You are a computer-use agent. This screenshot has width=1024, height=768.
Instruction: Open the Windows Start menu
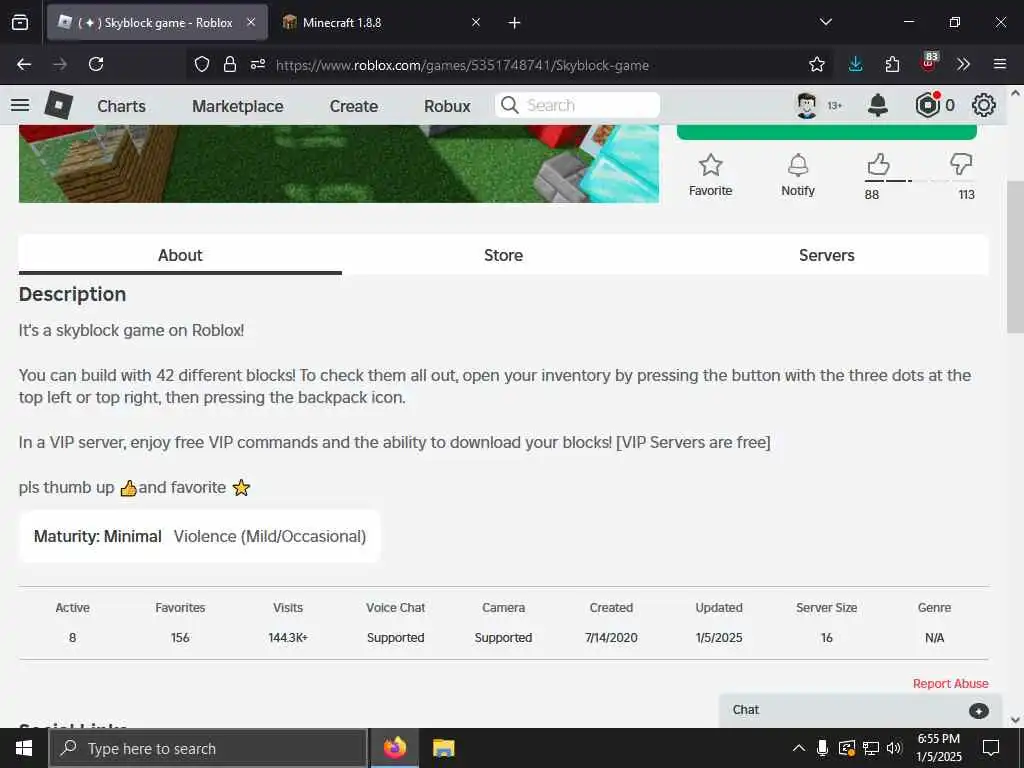click(x=24, y=748)
